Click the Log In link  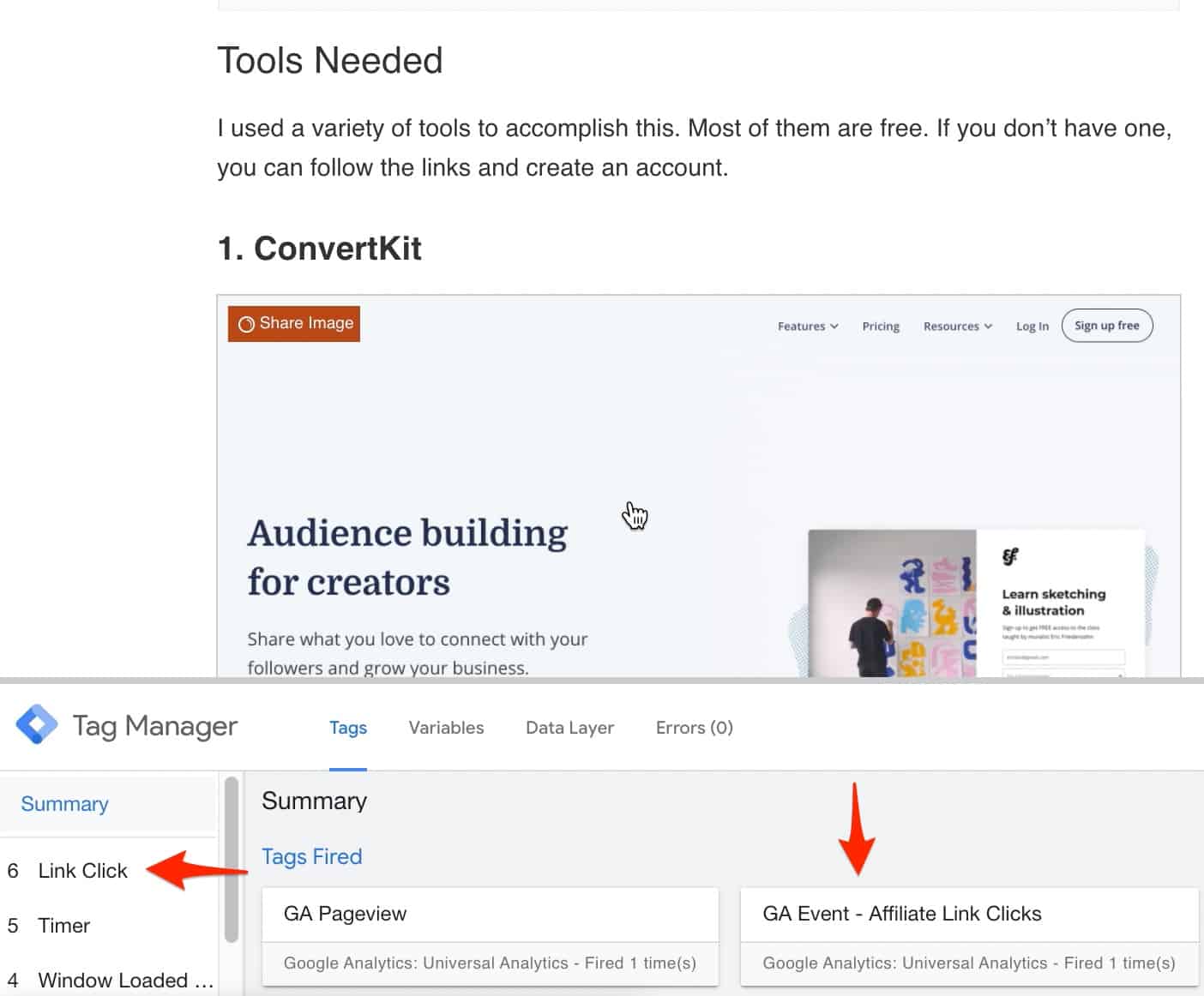pyautogui.click(x=1032, y=326)
